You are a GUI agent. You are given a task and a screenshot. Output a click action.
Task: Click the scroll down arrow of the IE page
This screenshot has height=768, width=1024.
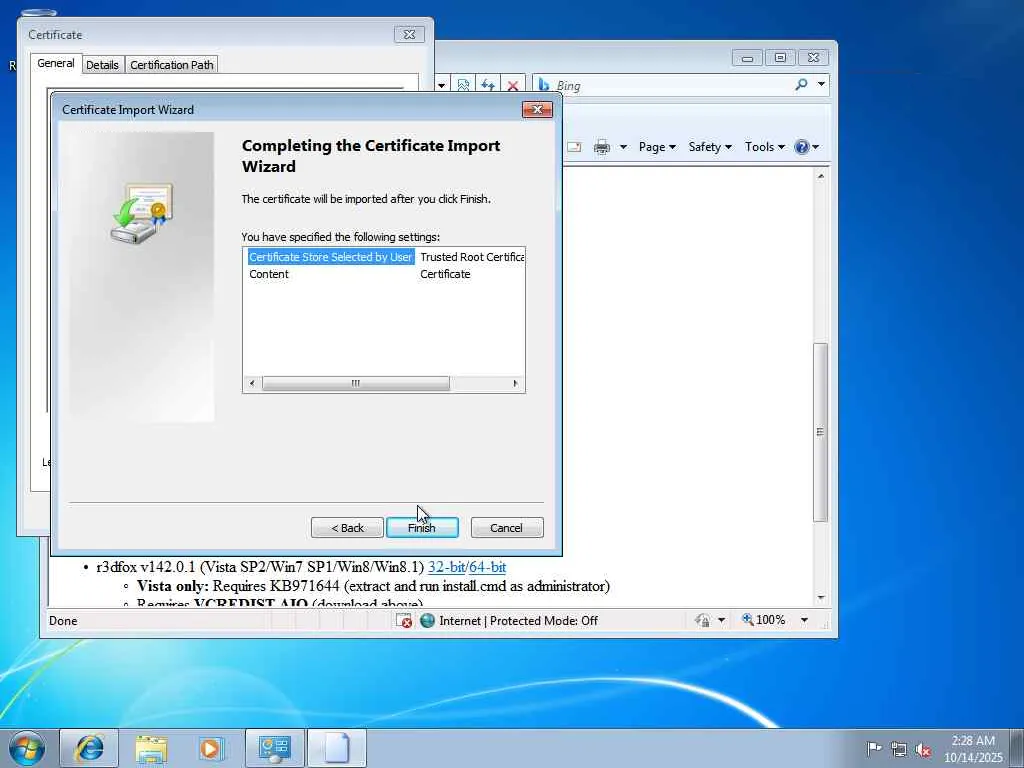pyautogui.click(x=821, y=598)
